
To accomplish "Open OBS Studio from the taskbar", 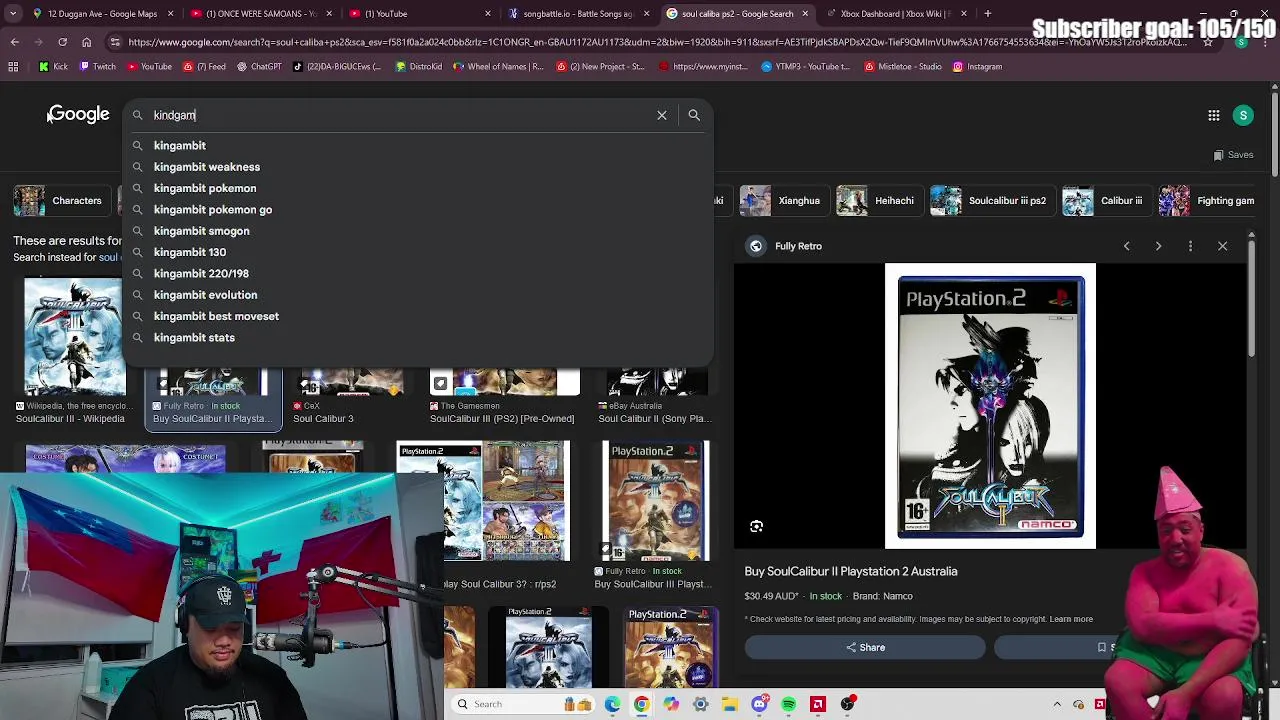I will pyautogui.click(x=848, y=704).
